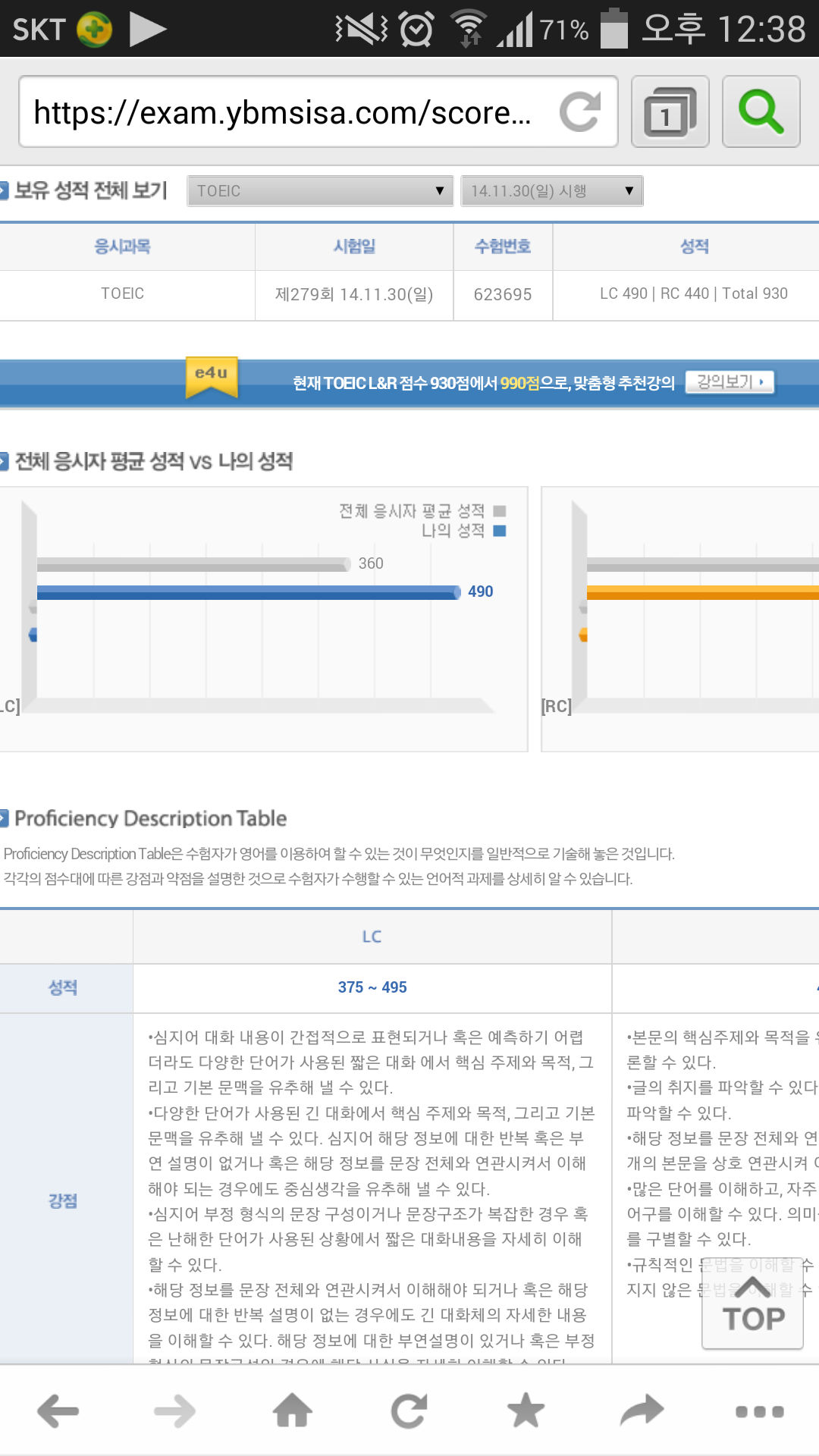Tap the 제279회 14.11.30(일) cell

point(354,294)
